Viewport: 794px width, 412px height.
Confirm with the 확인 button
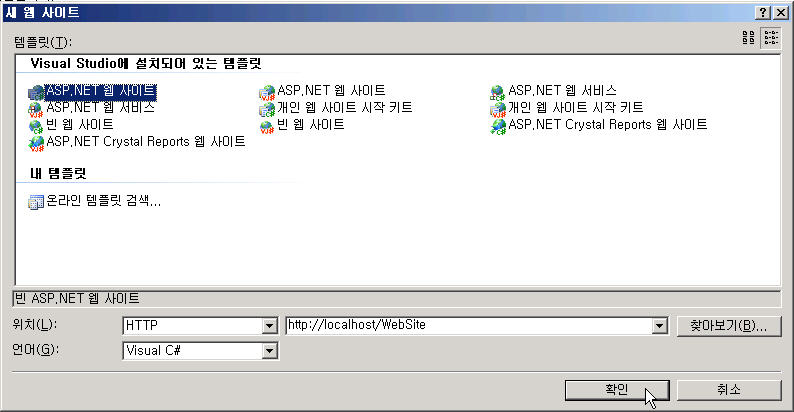[617, 390]
